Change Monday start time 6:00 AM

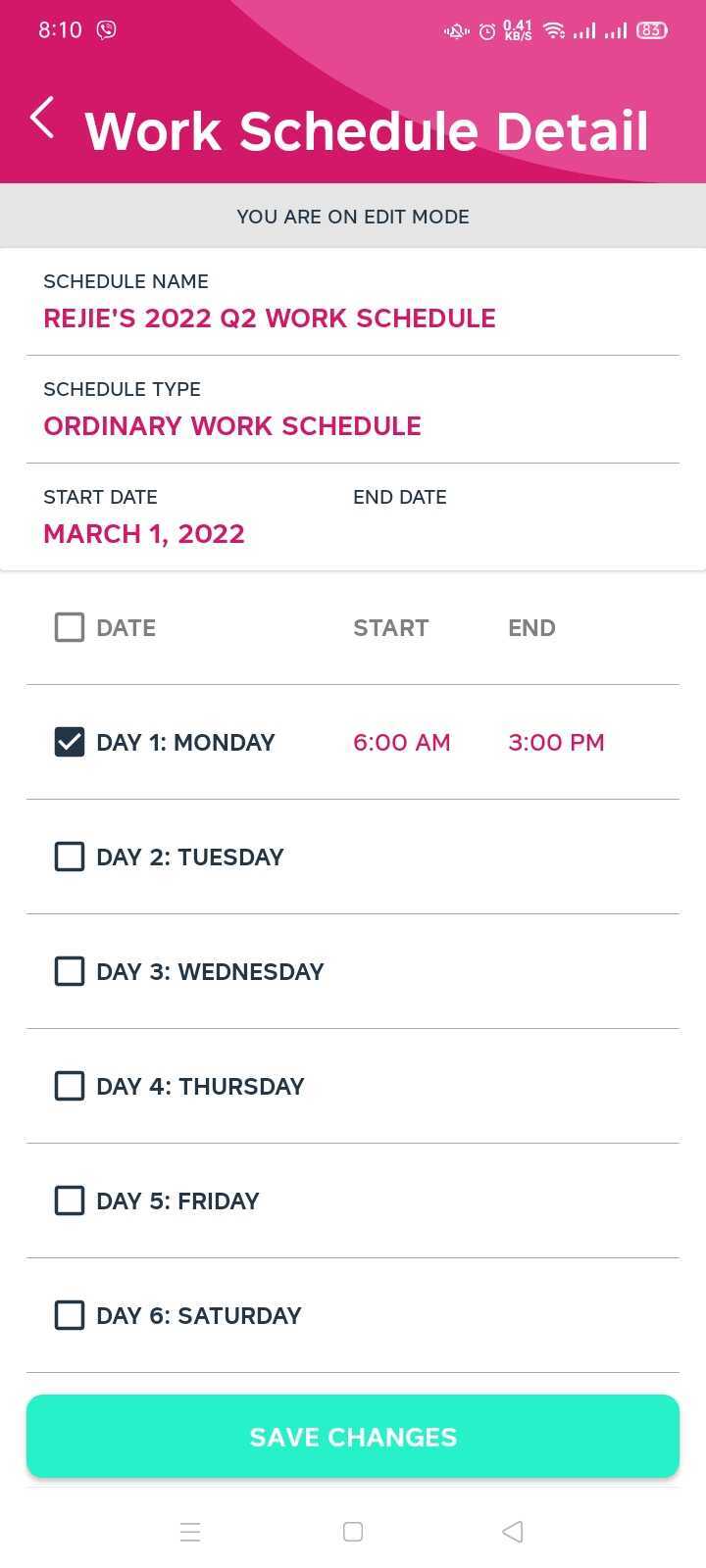pyautogui.click(x=402, y=743)
